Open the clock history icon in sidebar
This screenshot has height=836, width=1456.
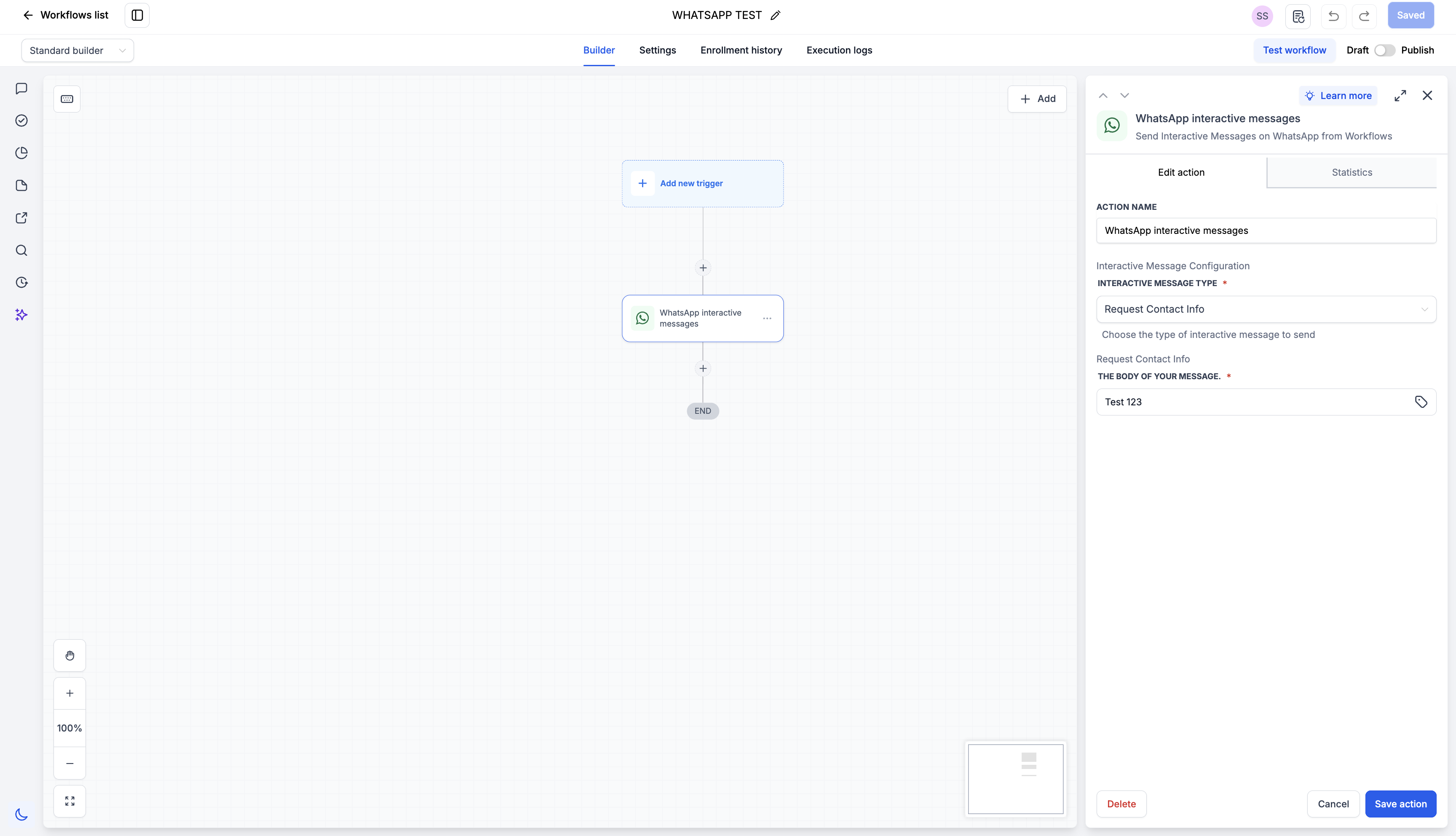(x=21, y=282)
